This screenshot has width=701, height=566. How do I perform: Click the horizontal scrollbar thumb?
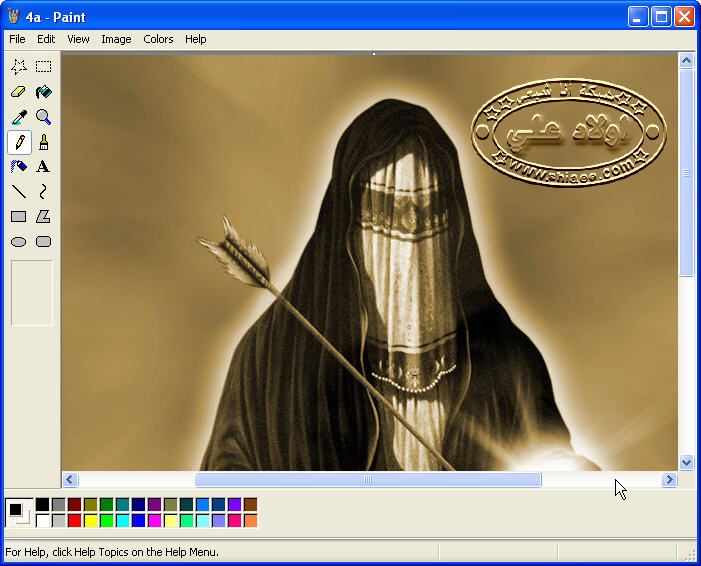click(368, 480)
